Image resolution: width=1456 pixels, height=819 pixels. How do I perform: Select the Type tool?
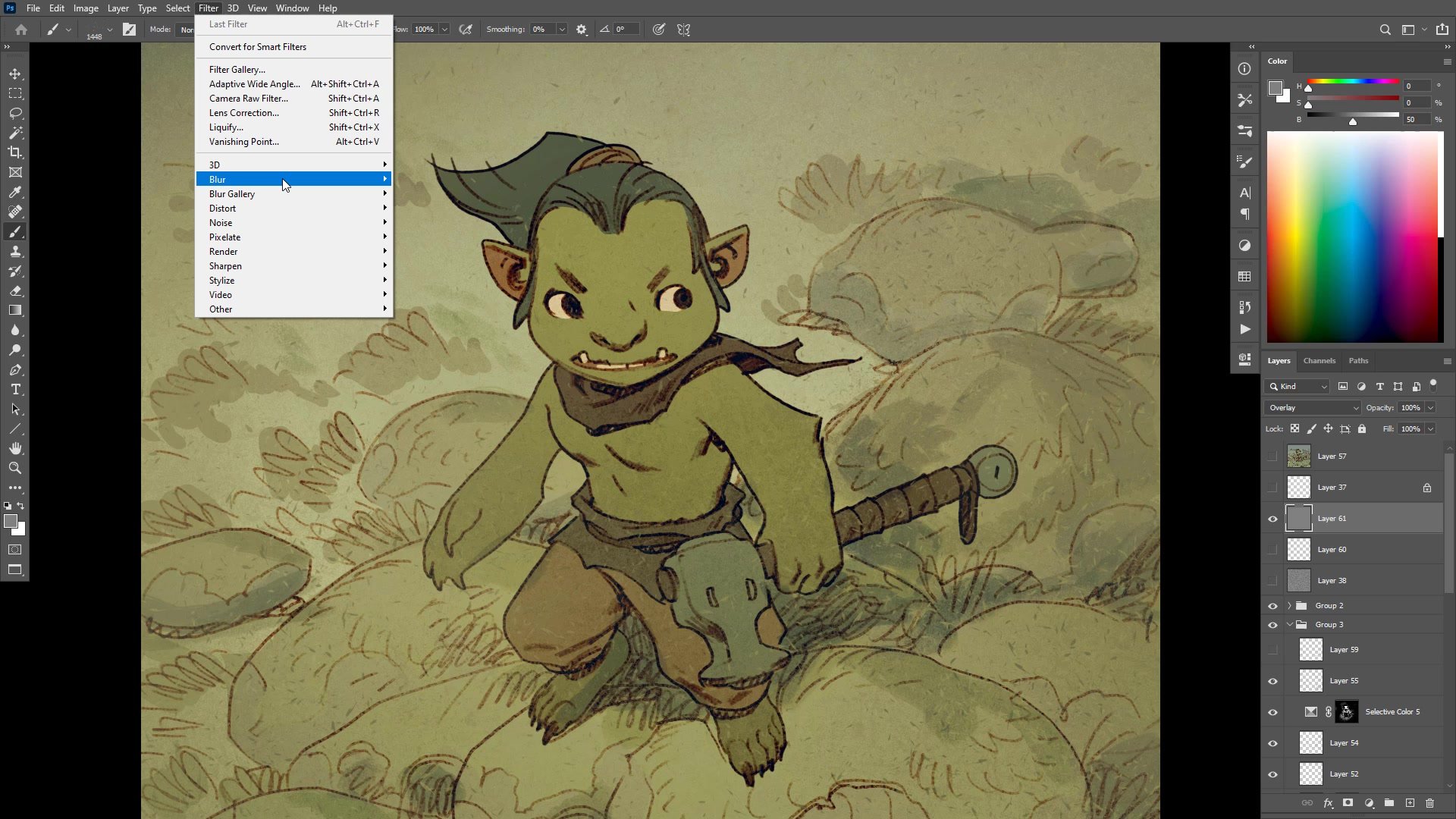(15, 389)
